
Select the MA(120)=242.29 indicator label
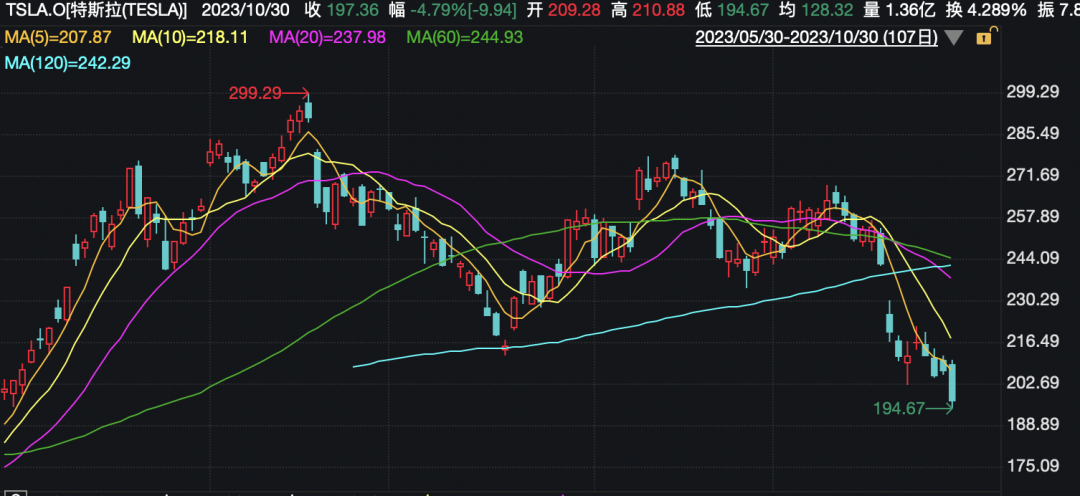click(67, 63)
